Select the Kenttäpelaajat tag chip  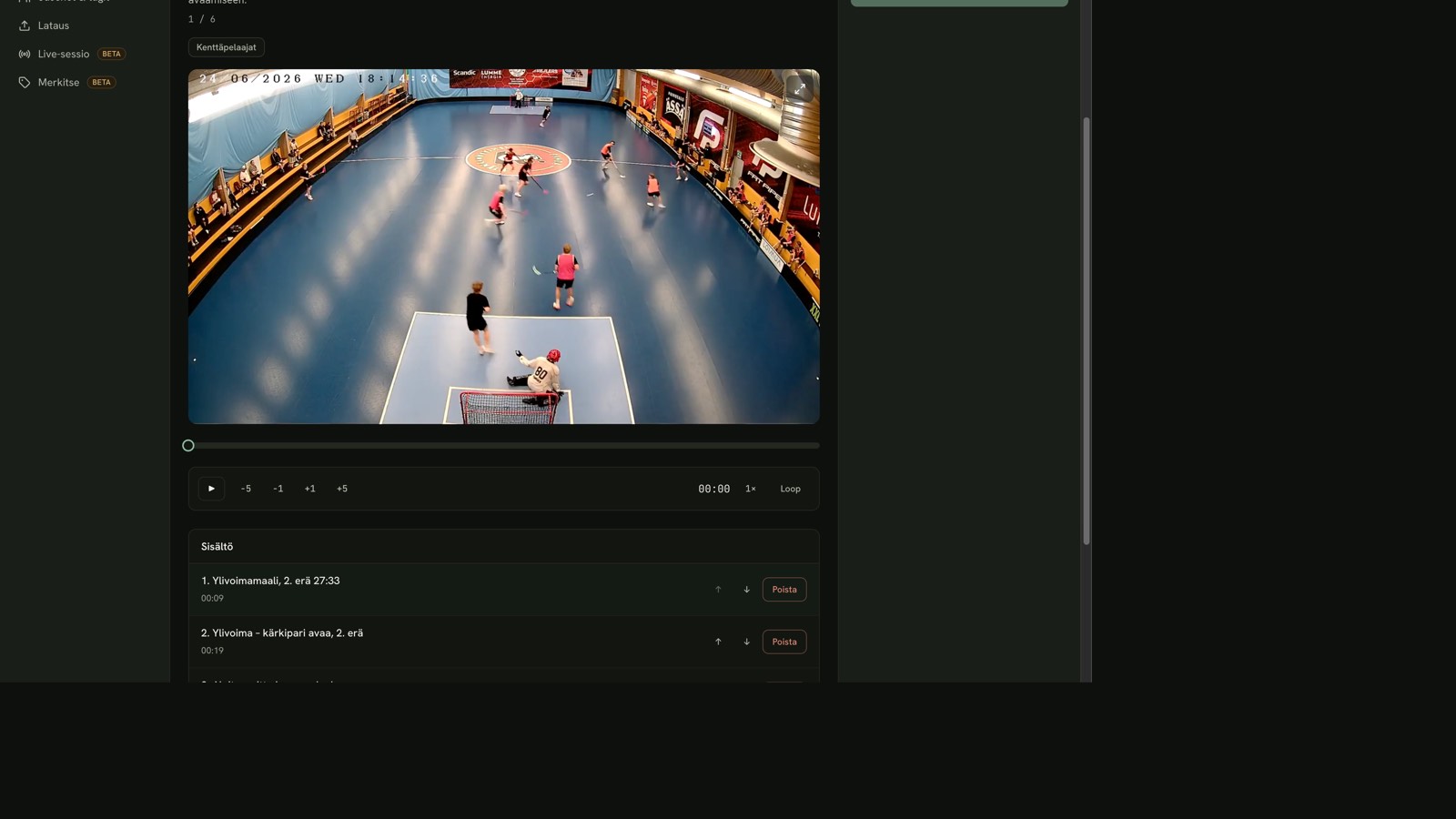[227, 47]
